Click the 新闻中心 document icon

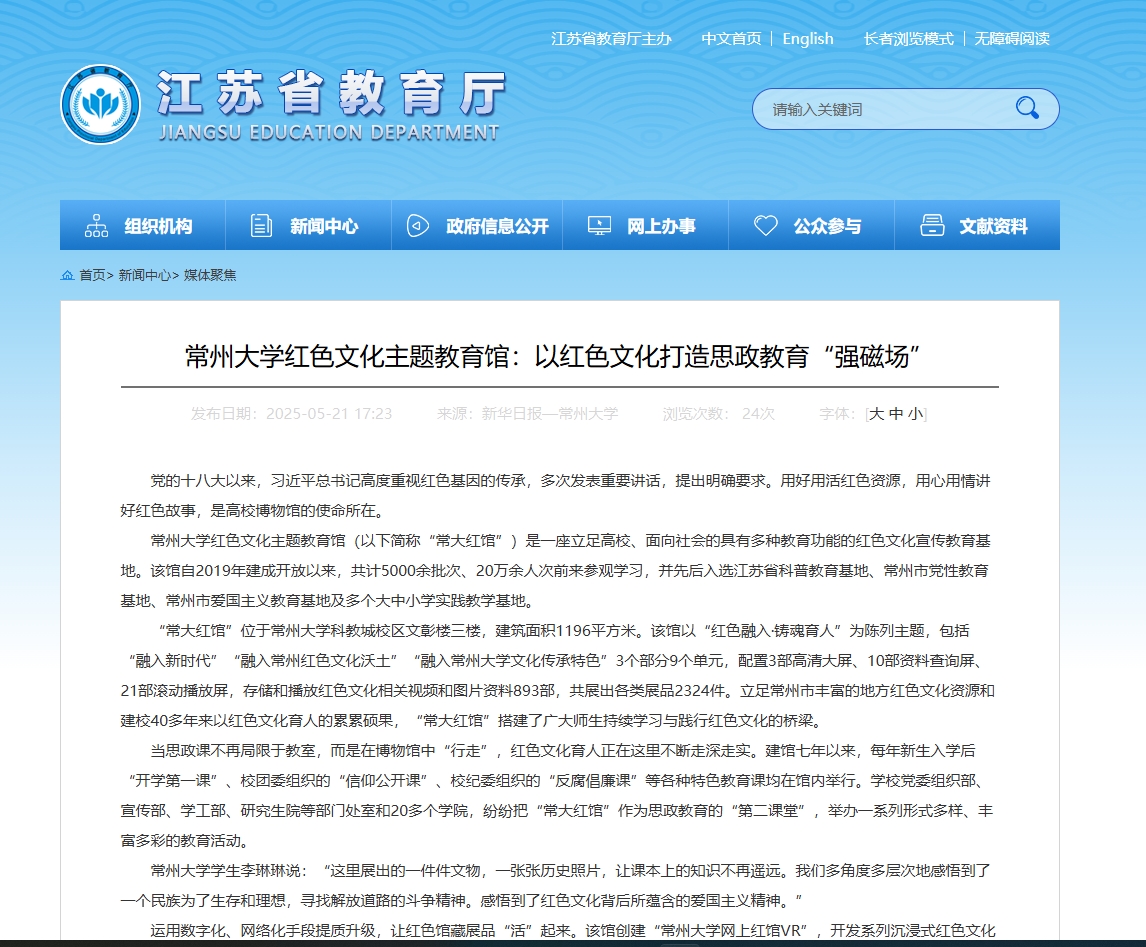pos(261,226)
